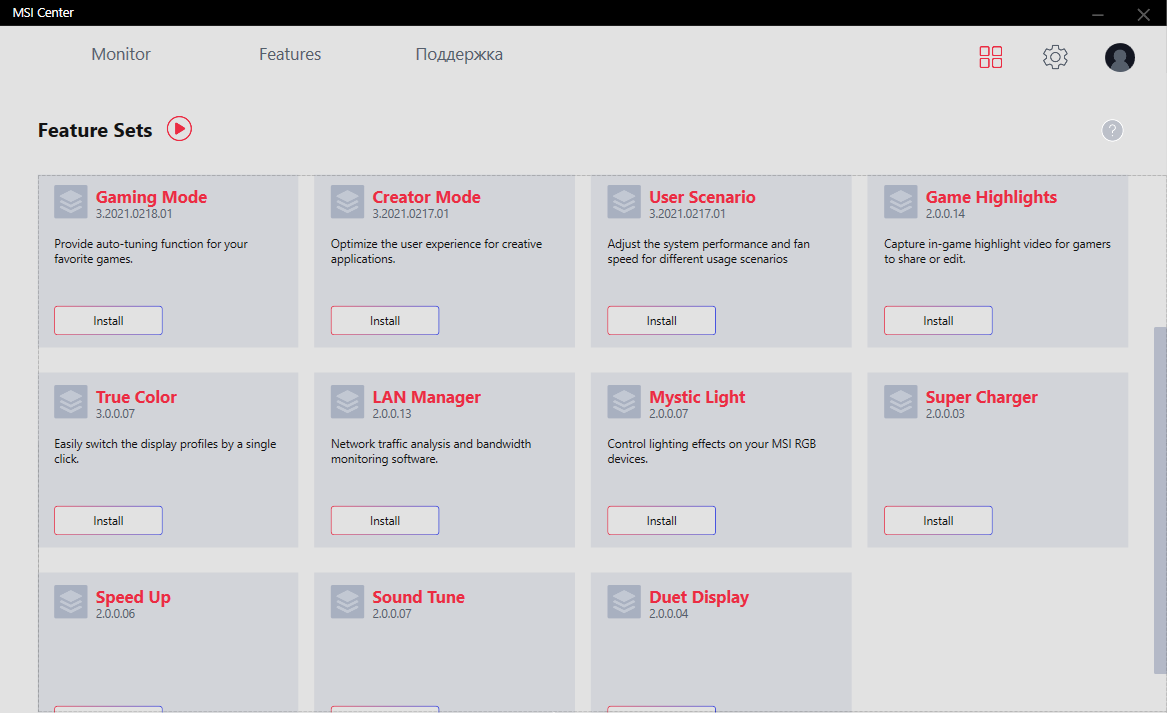Select the Sound Tune title

coord(418,598)
